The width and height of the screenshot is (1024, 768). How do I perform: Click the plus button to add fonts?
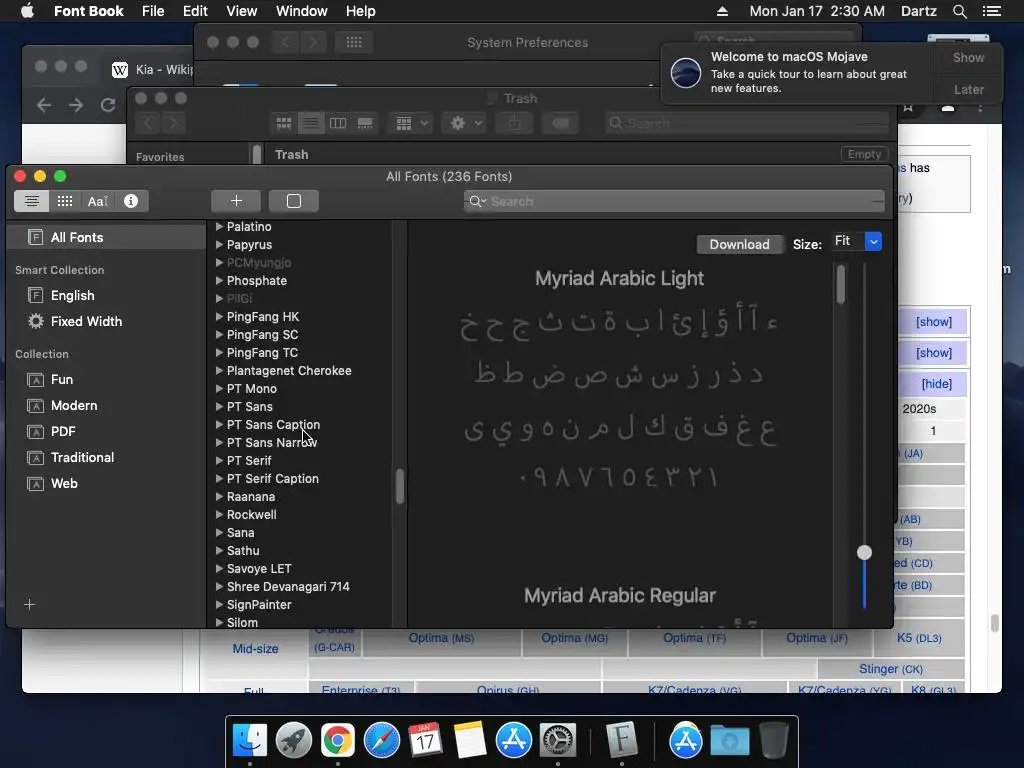coord(236,201)
